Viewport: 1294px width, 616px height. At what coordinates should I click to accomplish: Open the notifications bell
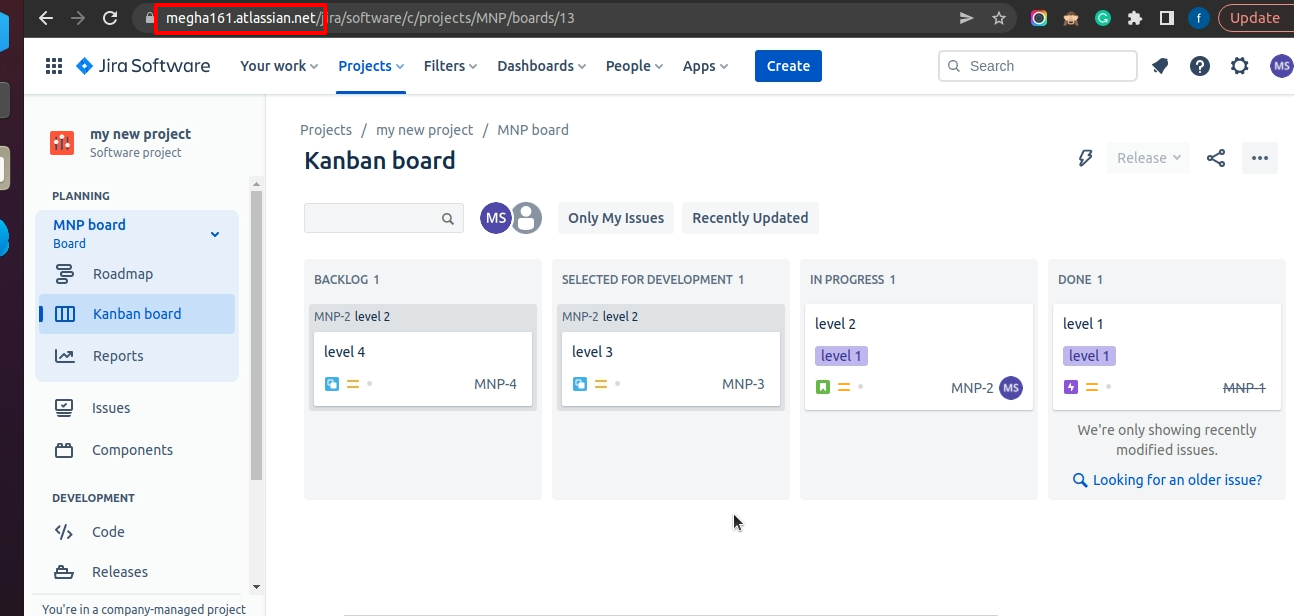(x=1160, y=66)
